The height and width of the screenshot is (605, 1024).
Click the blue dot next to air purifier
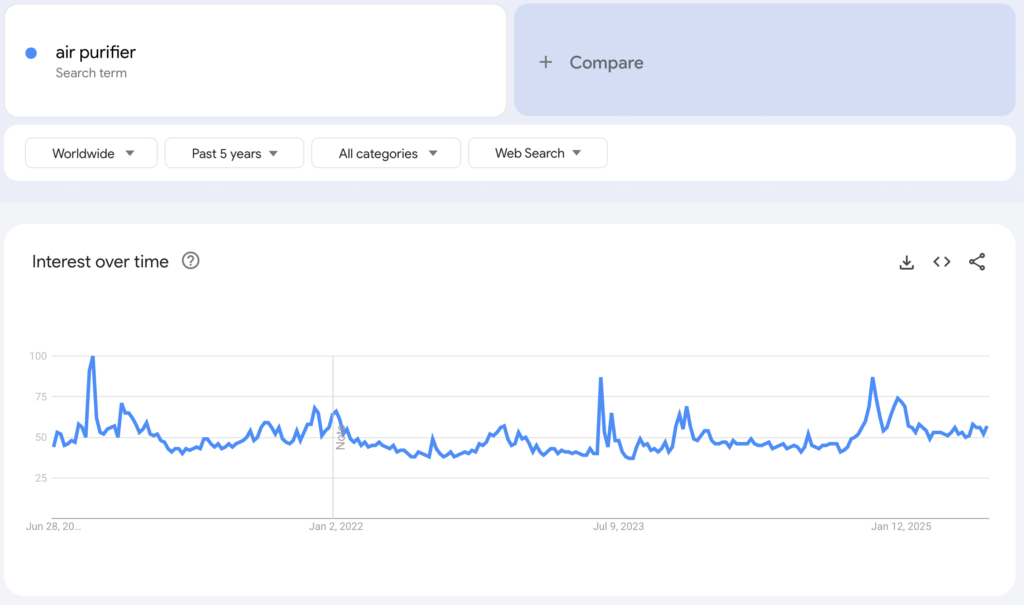pos(29,52)
